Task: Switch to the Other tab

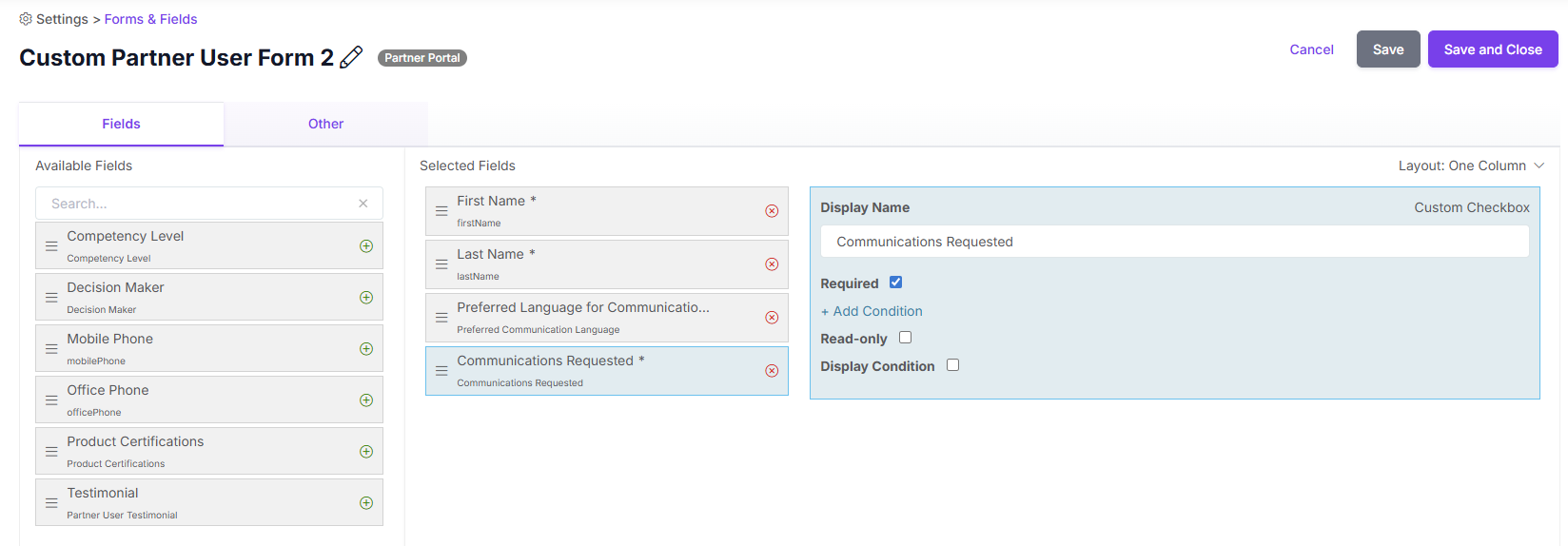Action: coord(325,124)
